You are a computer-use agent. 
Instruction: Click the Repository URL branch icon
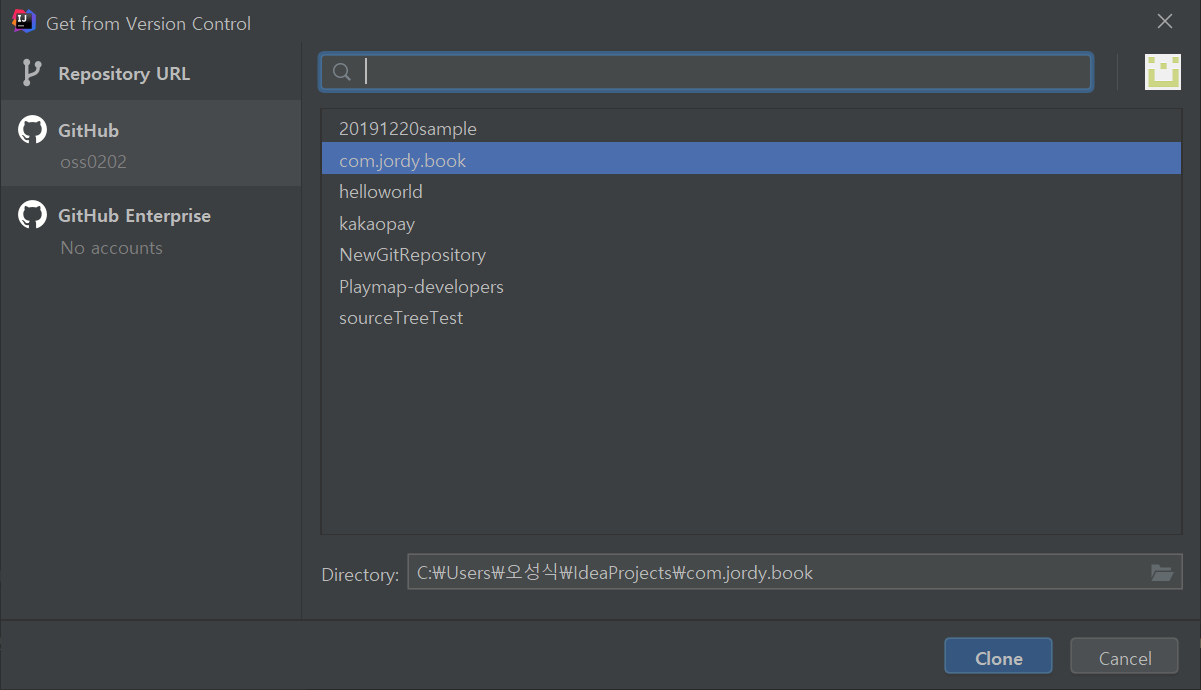32,73
